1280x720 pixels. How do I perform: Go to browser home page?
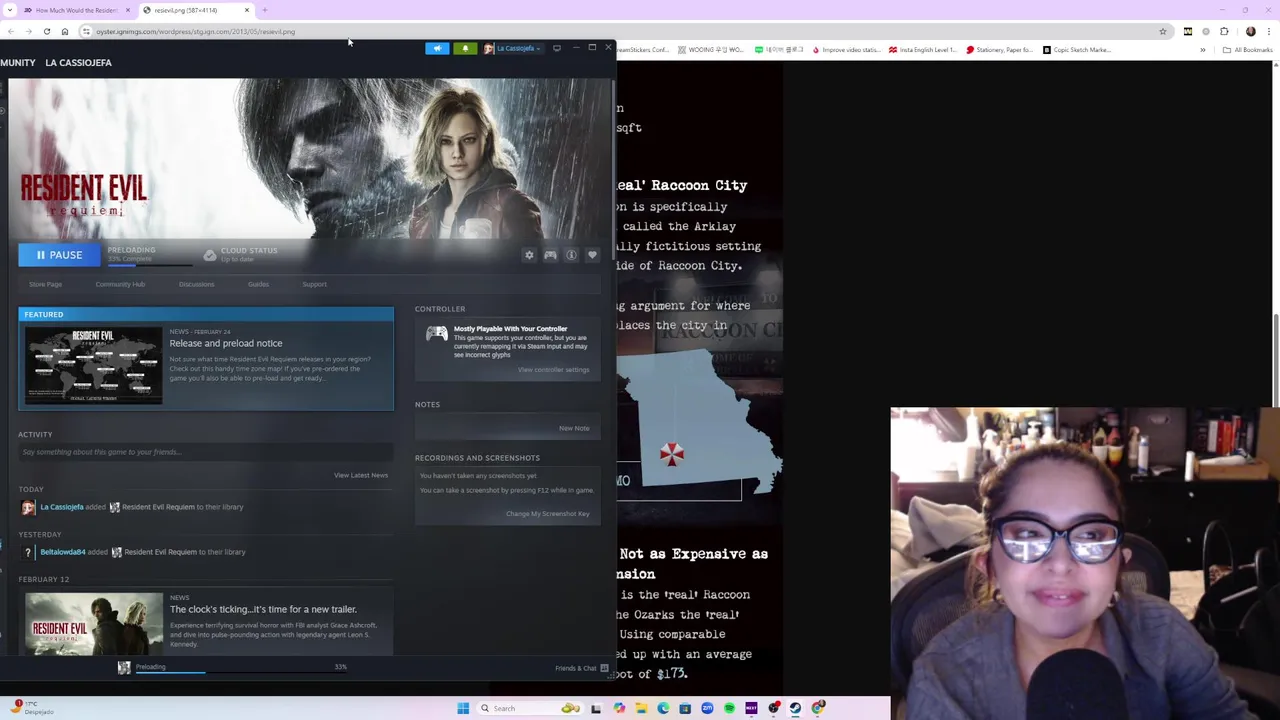pos(65,31)
